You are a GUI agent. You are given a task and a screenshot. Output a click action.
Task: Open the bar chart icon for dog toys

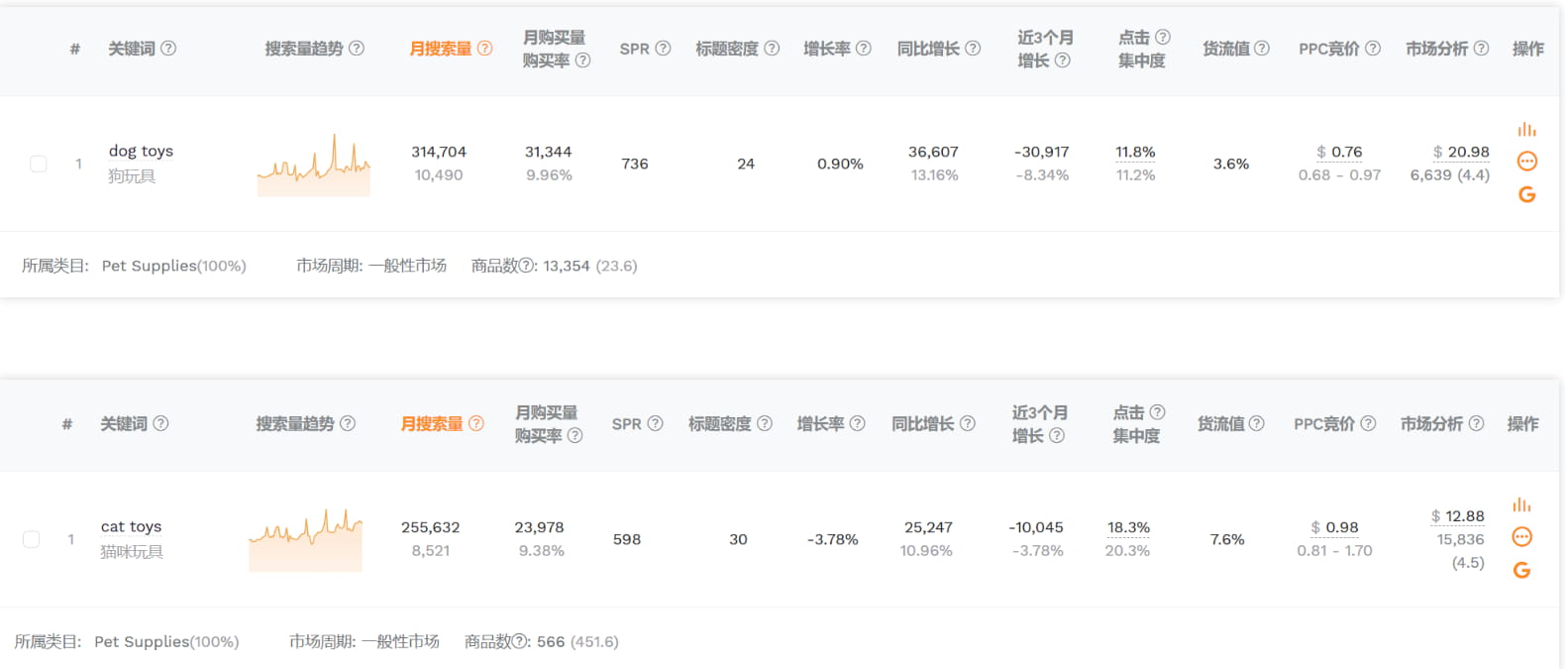click(1526, 130)
